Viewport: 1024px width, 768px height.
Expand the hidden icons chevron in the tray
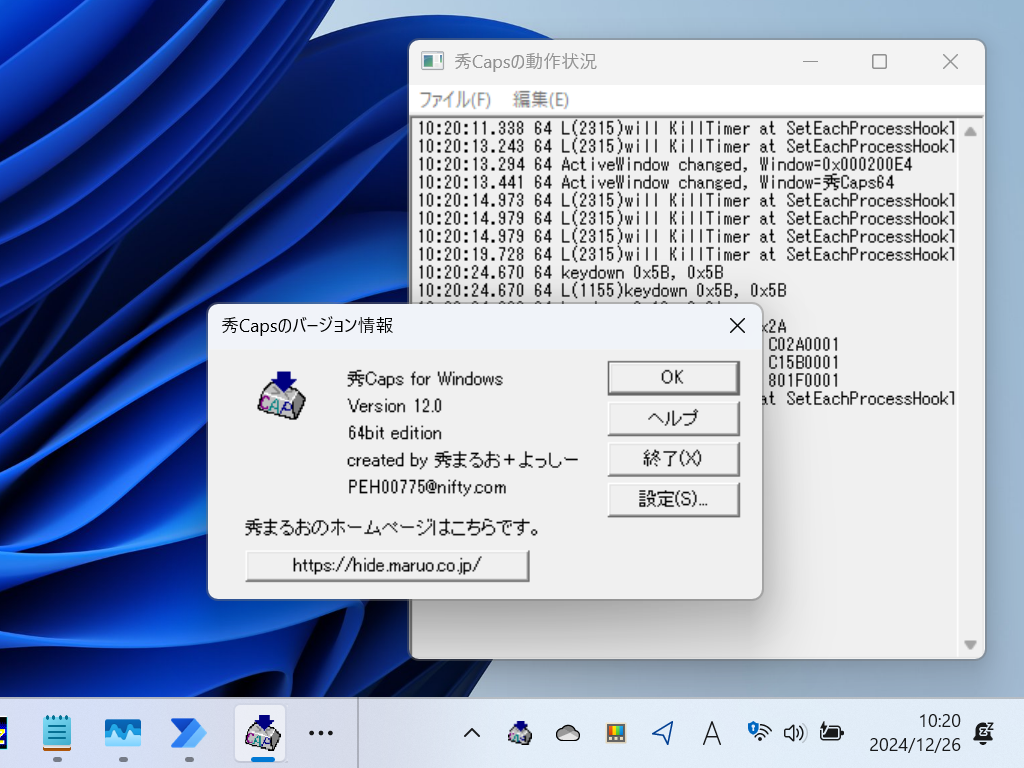pos(471,733)
